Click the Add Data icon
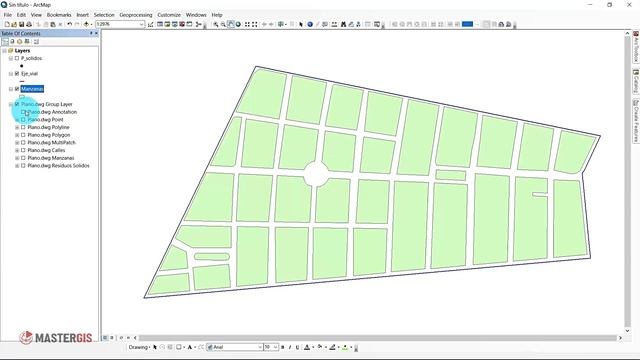640x360 pixels. point(86,24)
